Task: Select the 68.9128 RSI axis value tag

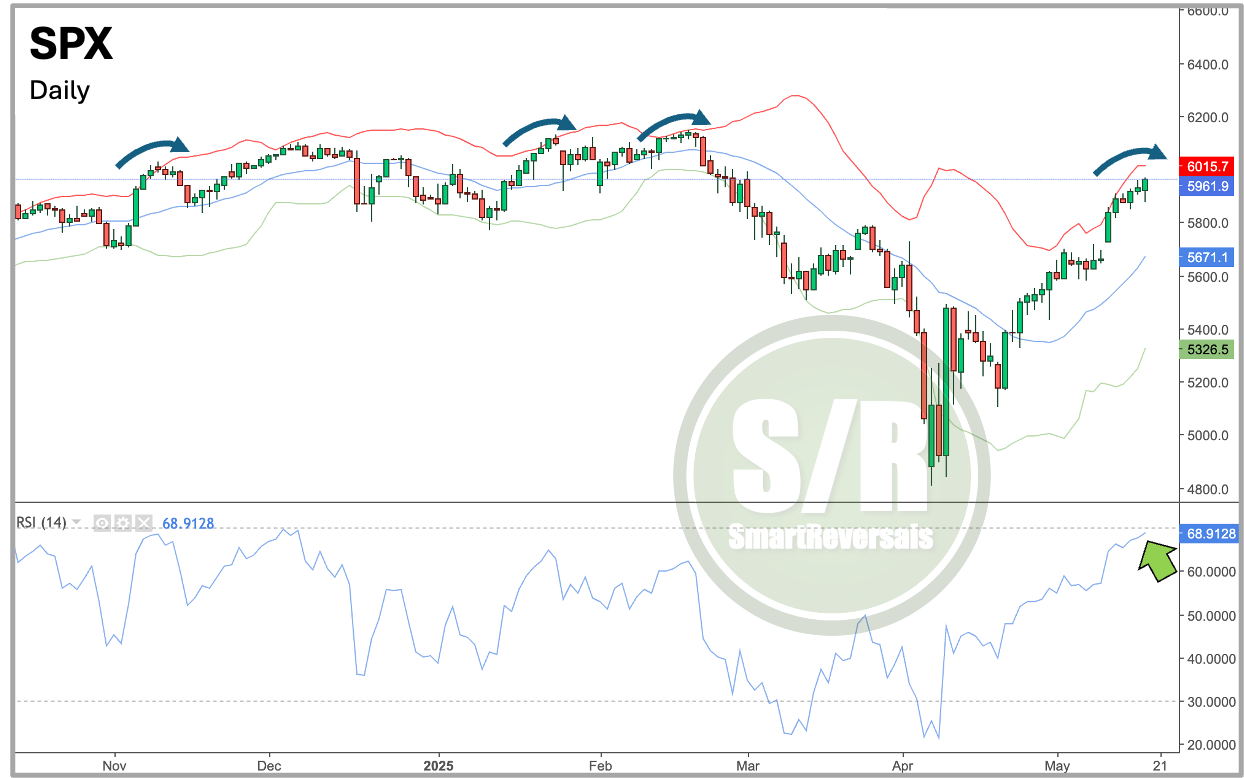Action: [1210, 534]
